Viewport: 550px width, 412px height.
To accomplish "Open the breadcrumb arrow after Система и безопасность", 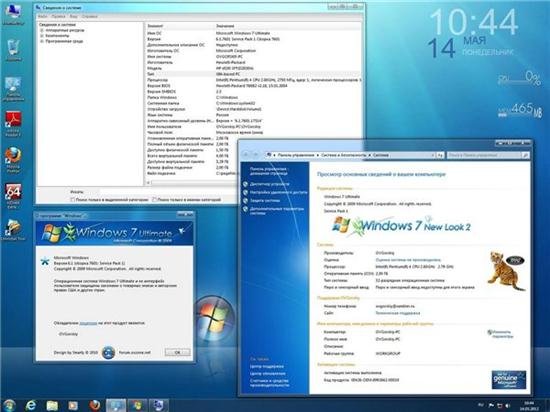I will [x=369, y=155].
